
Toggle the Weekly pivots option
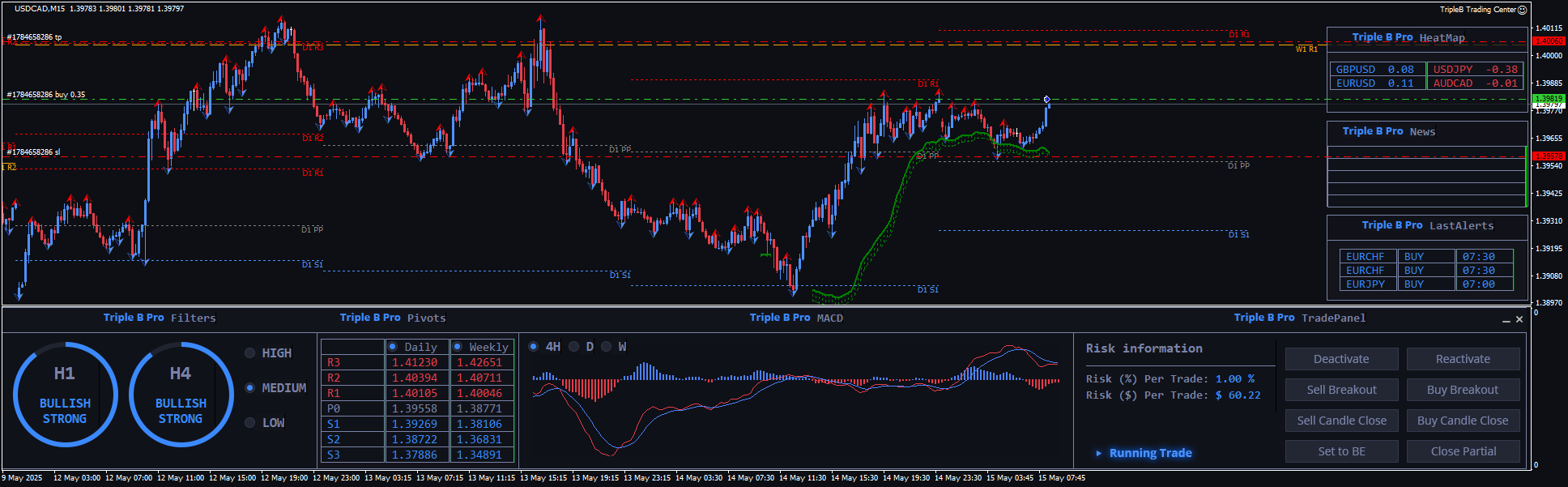458,347
